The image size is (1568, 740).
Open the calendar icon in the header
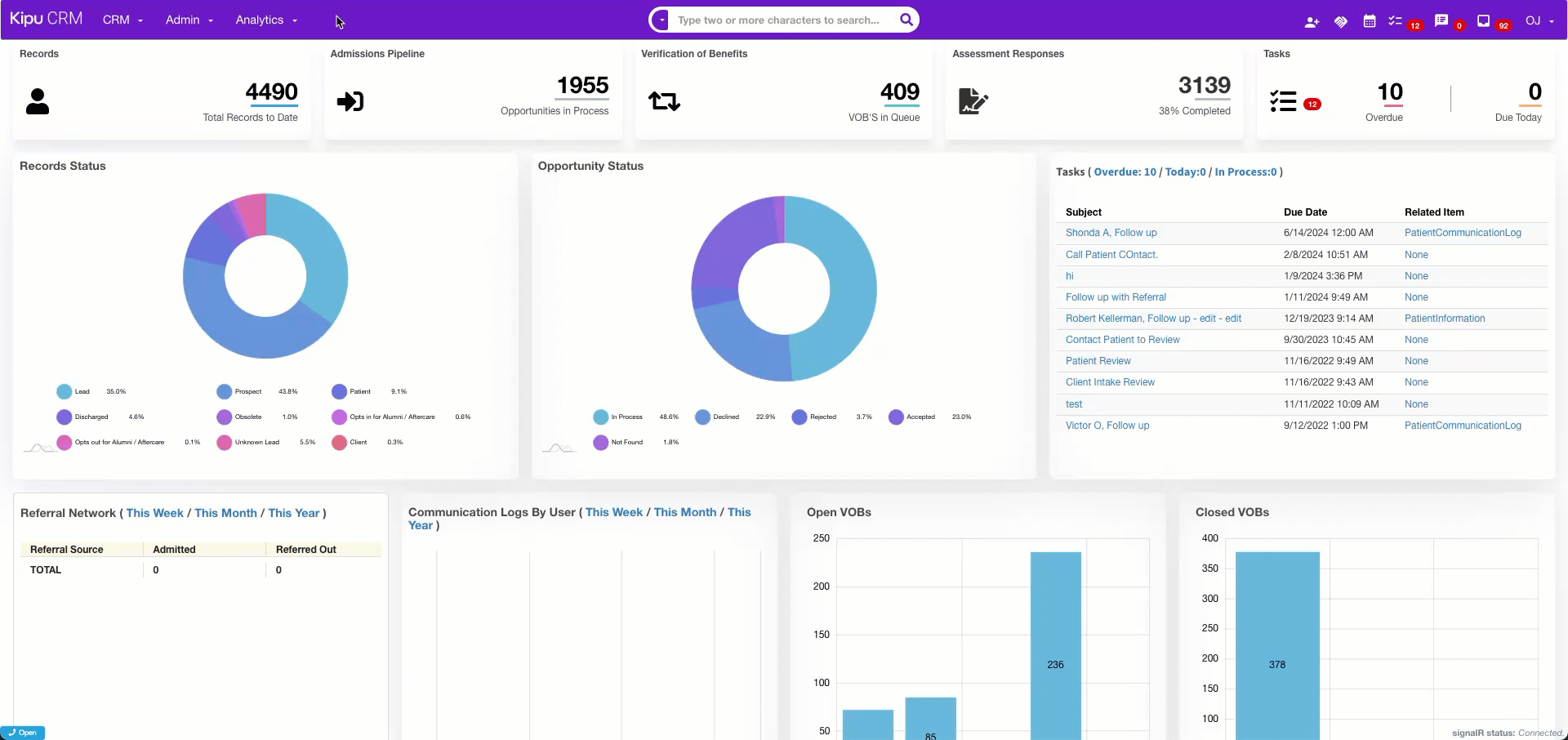[x=1370, y=21]
